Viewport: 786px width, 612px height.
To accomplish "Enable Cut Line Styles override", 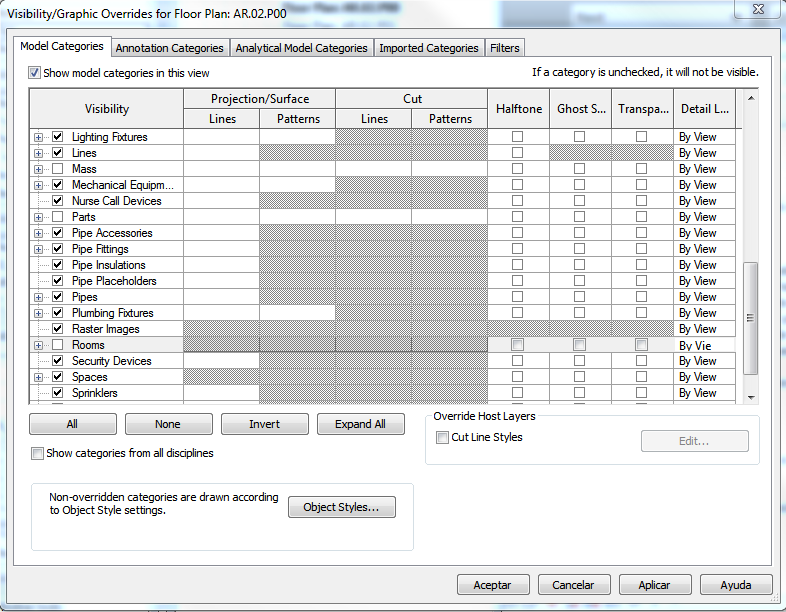I will point(442,437).
